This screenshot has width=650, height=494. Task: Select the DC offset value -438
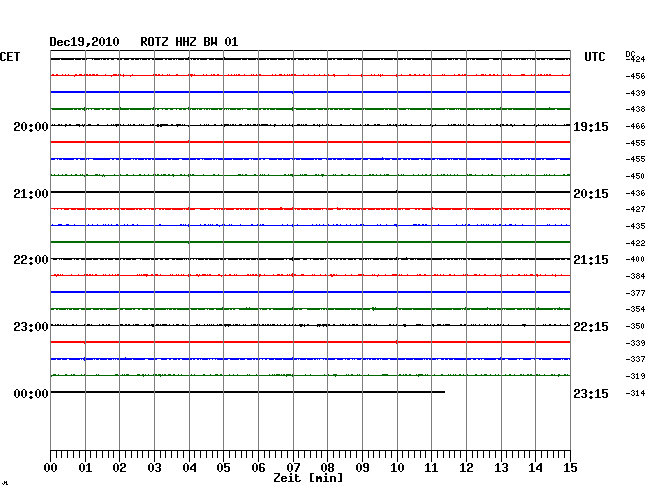tap(635, 109)
